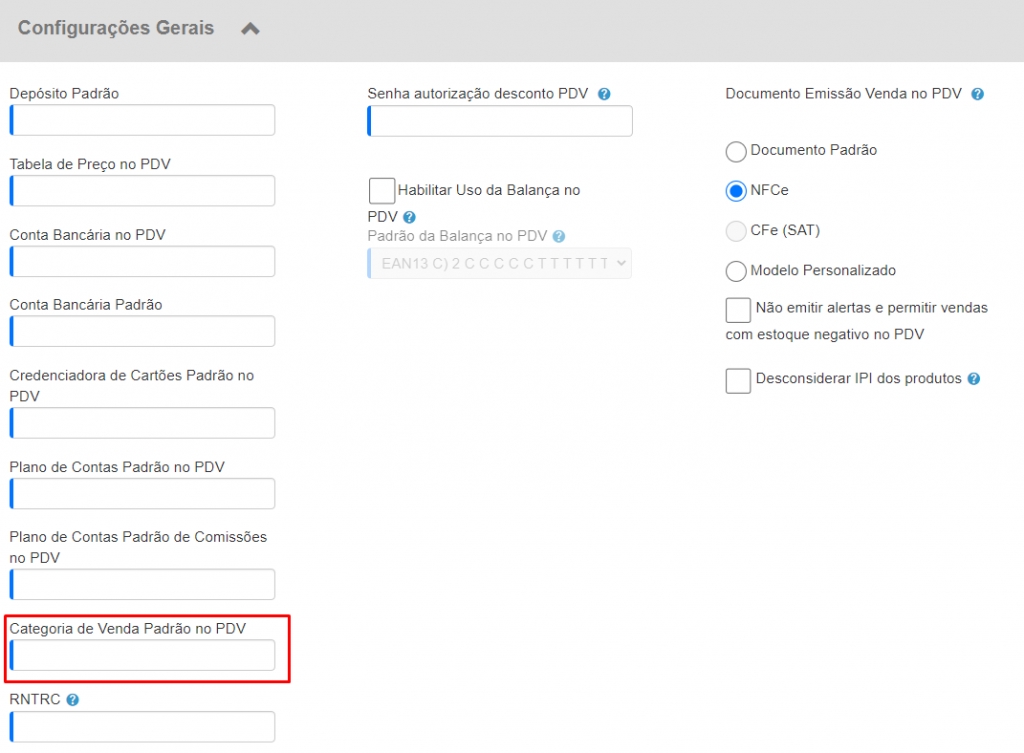Click the Depósito Padrão input field

pyautogui.click(x=142, y=120)
